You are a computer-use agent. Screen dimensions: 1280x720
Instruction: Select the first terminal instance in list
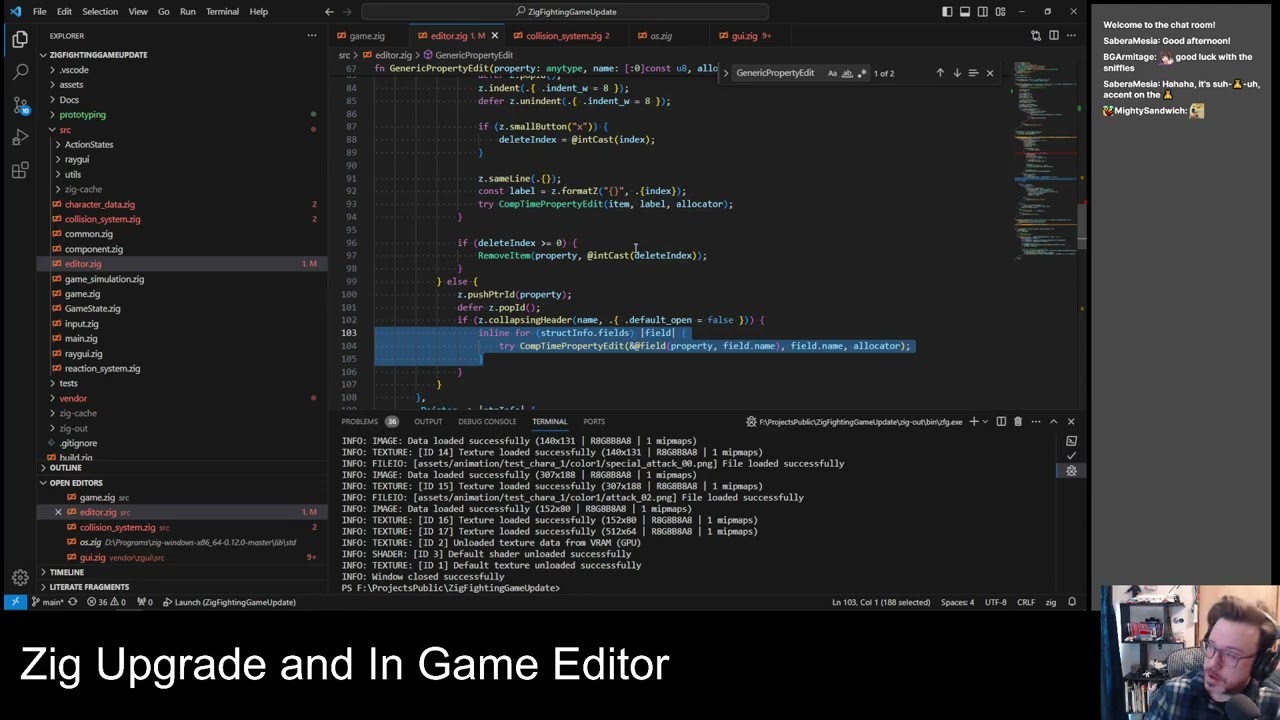(1071, 440)
